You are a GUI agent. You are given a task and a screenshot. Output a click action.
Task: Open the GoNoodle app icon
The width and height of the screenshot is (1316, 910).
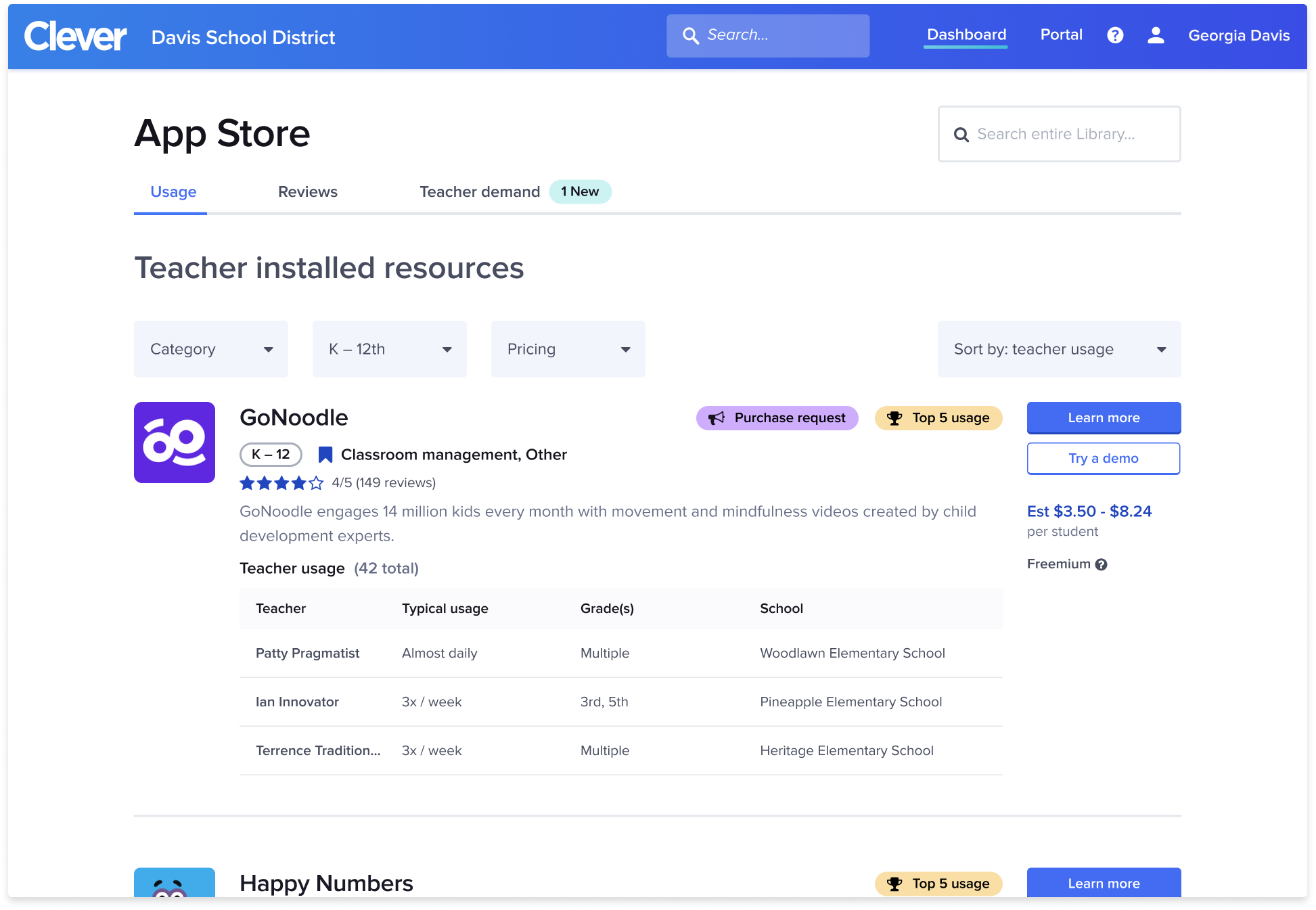(x=175, y=442)
